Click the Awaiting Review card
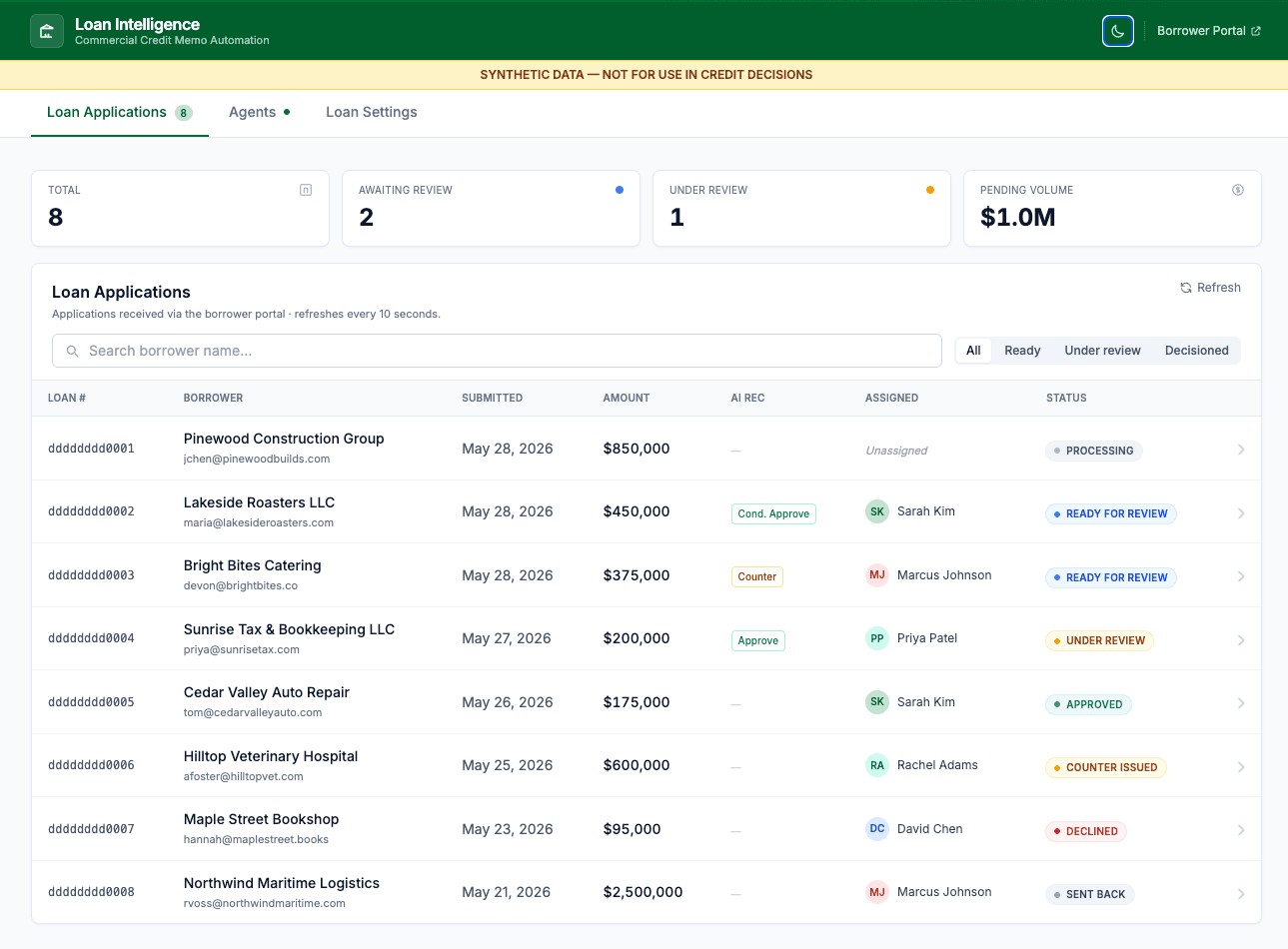This screenshot has height=949, width=1288. [x=491, y=208]
